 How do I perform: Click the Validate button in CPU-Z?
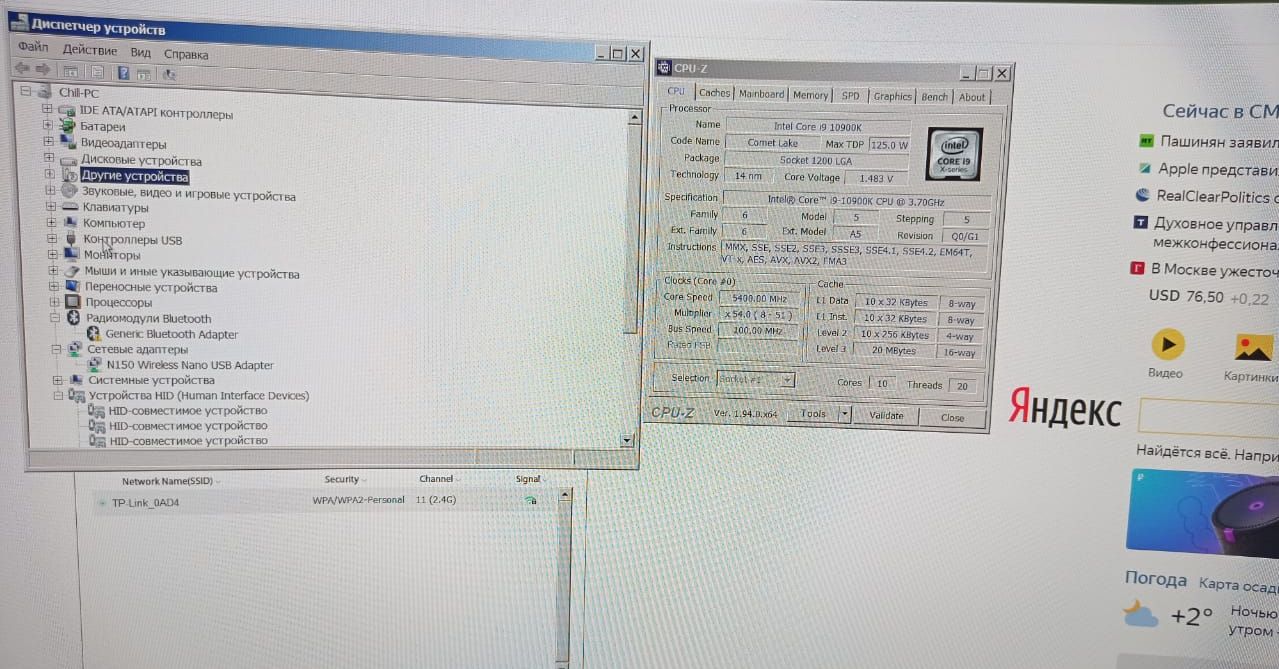(x=886, y=415)
